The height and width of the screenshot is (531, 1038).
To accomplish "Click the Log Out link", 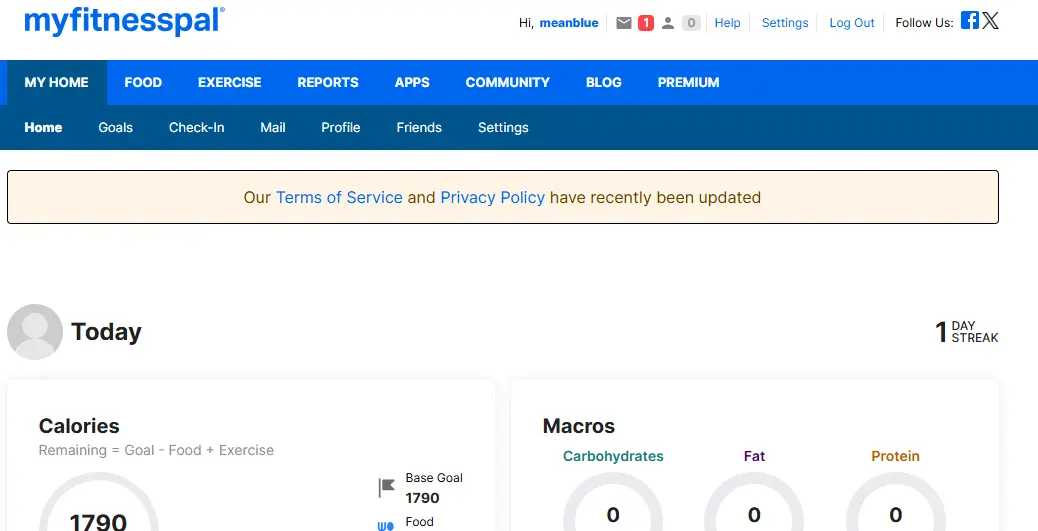I will [x=852, y=23].
